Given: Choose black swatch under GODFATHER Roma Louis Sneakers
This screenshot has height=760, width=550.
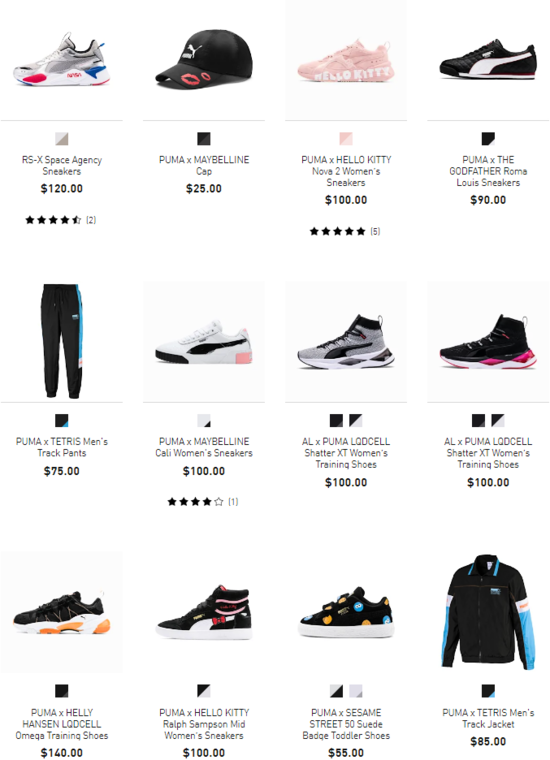Looking at the screenshot, I should click(488, 139).
